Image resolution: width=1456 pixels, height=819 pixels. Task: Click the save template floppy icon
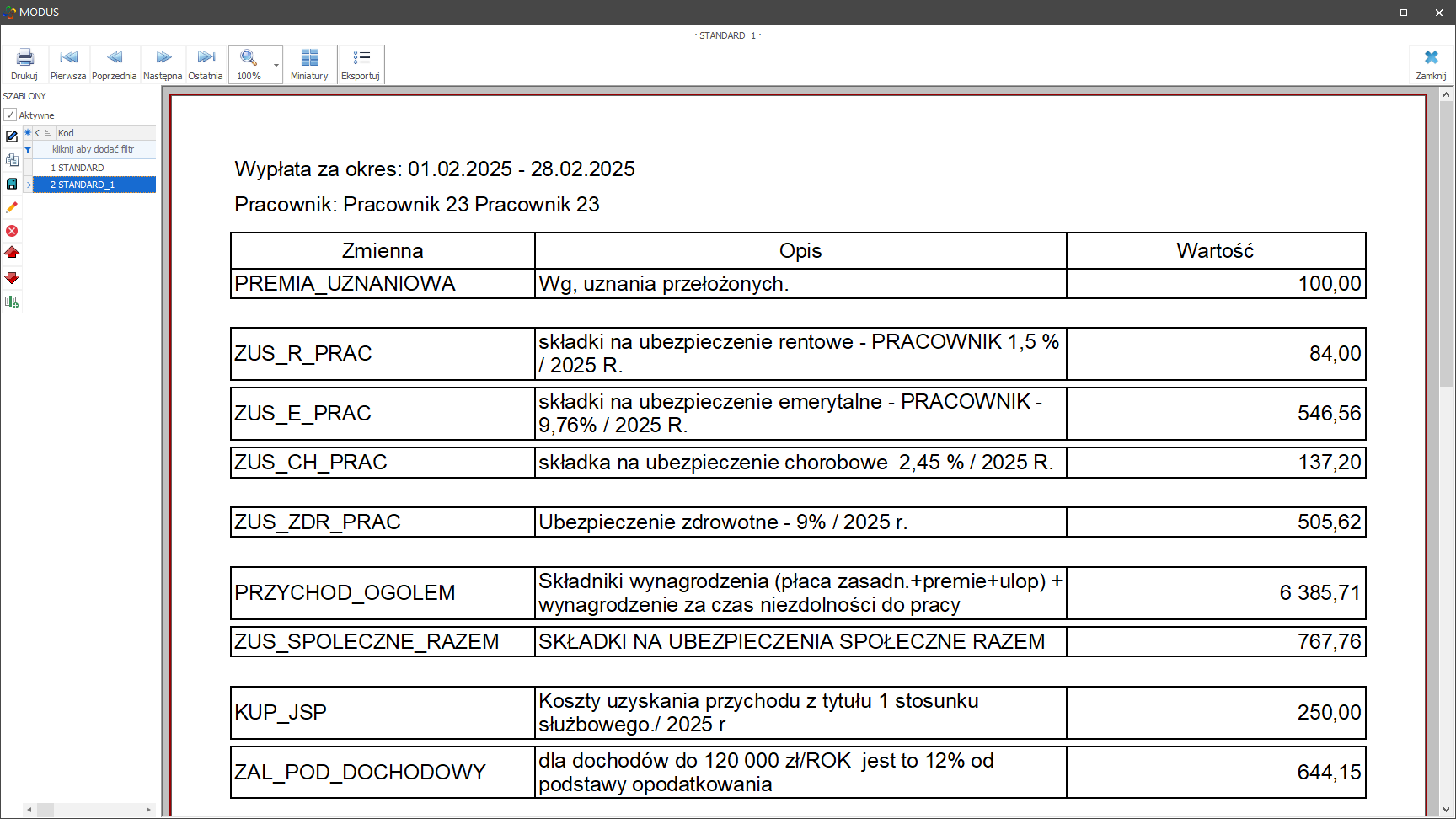pos(12,184)
